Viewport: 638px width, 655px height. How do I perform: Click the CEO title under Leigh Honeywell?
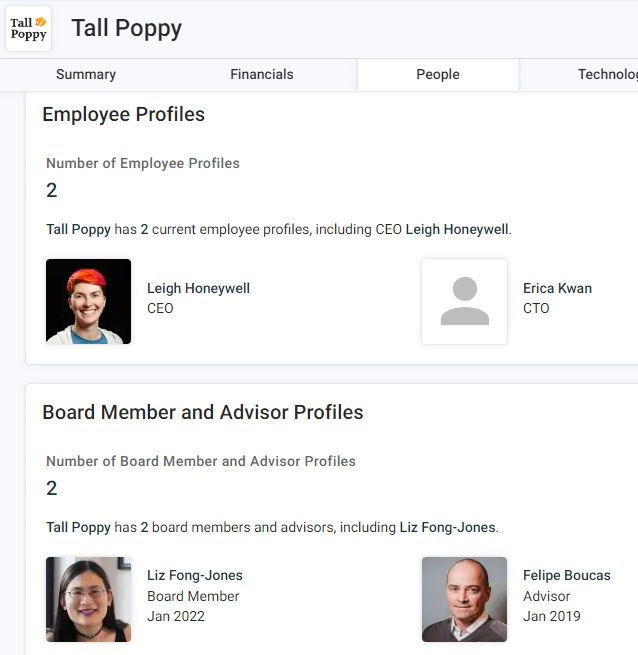tap(160, 308)
